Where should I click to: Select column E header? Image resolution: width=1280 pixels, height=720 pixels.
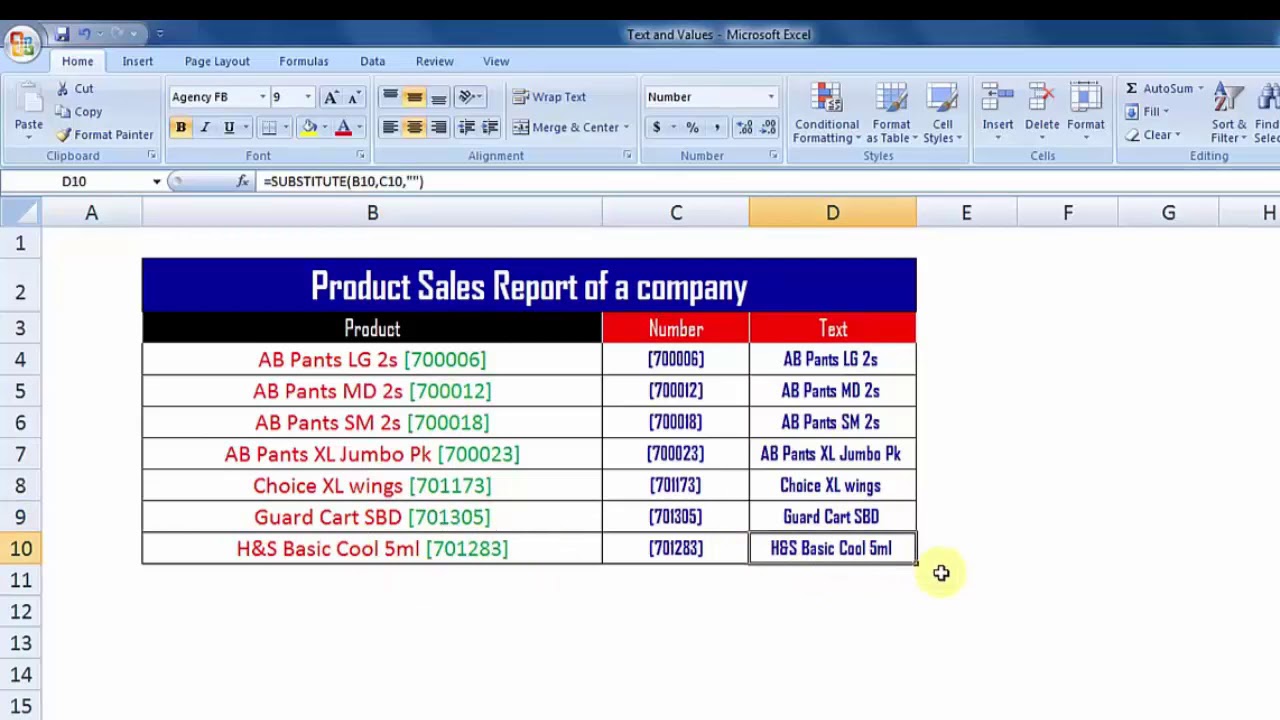point(966,213)
